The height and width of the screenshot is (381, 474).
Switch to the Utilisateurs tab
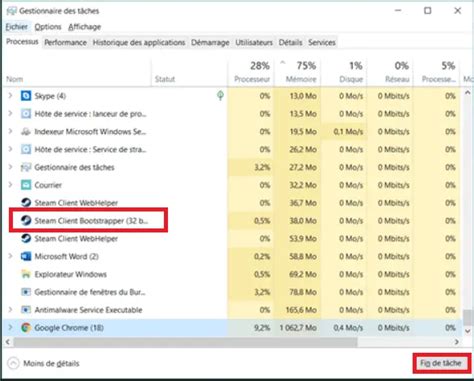click(x=254, y=43)
